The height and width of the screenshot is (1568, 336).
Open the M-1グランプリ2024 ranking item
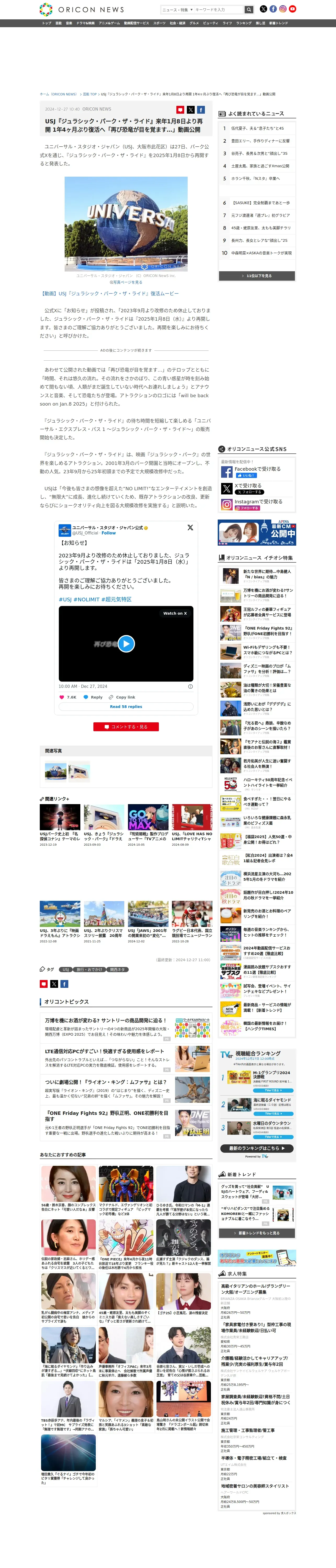click(257, 1081)
